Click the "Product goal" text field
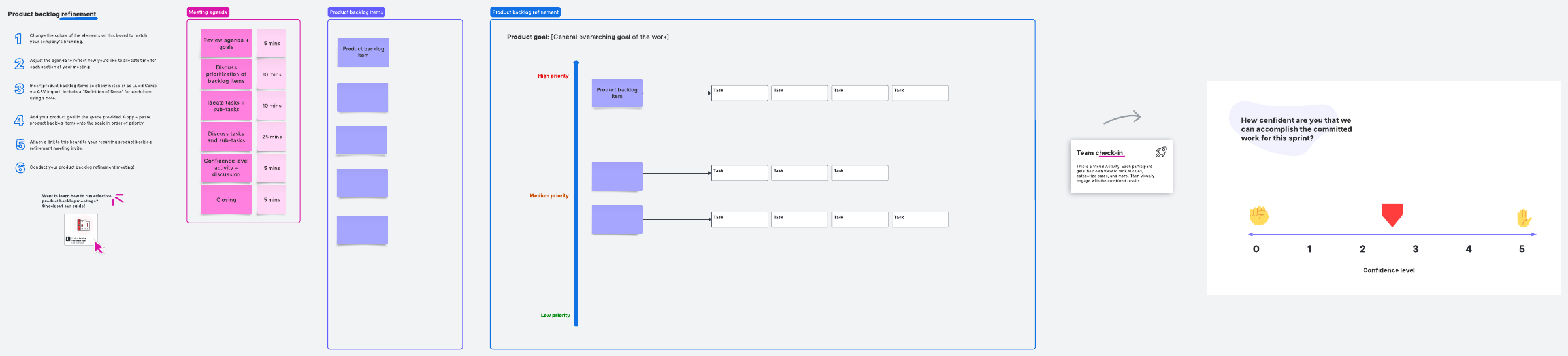The image size is (1568, 356). point(588,37)
